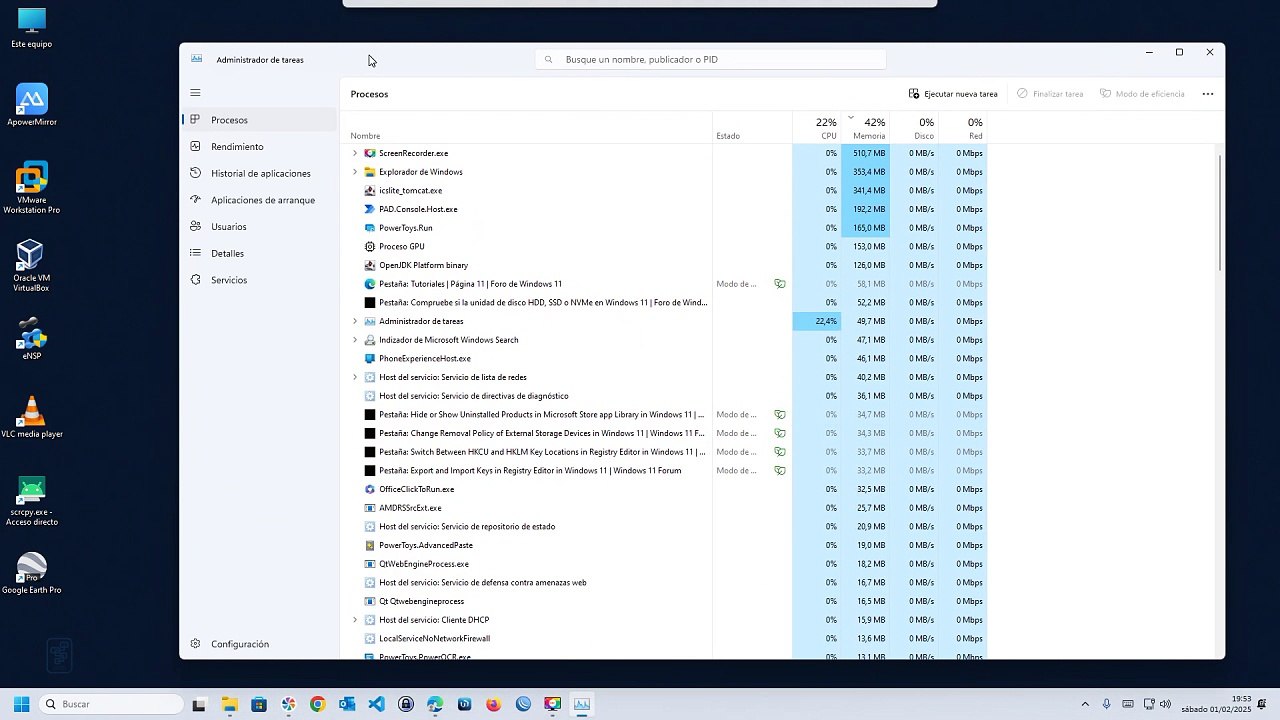Open VMware Workstation Pro desktop shortcut
Viewport: 1280px width, 720px height.
(x=32, y=188)
